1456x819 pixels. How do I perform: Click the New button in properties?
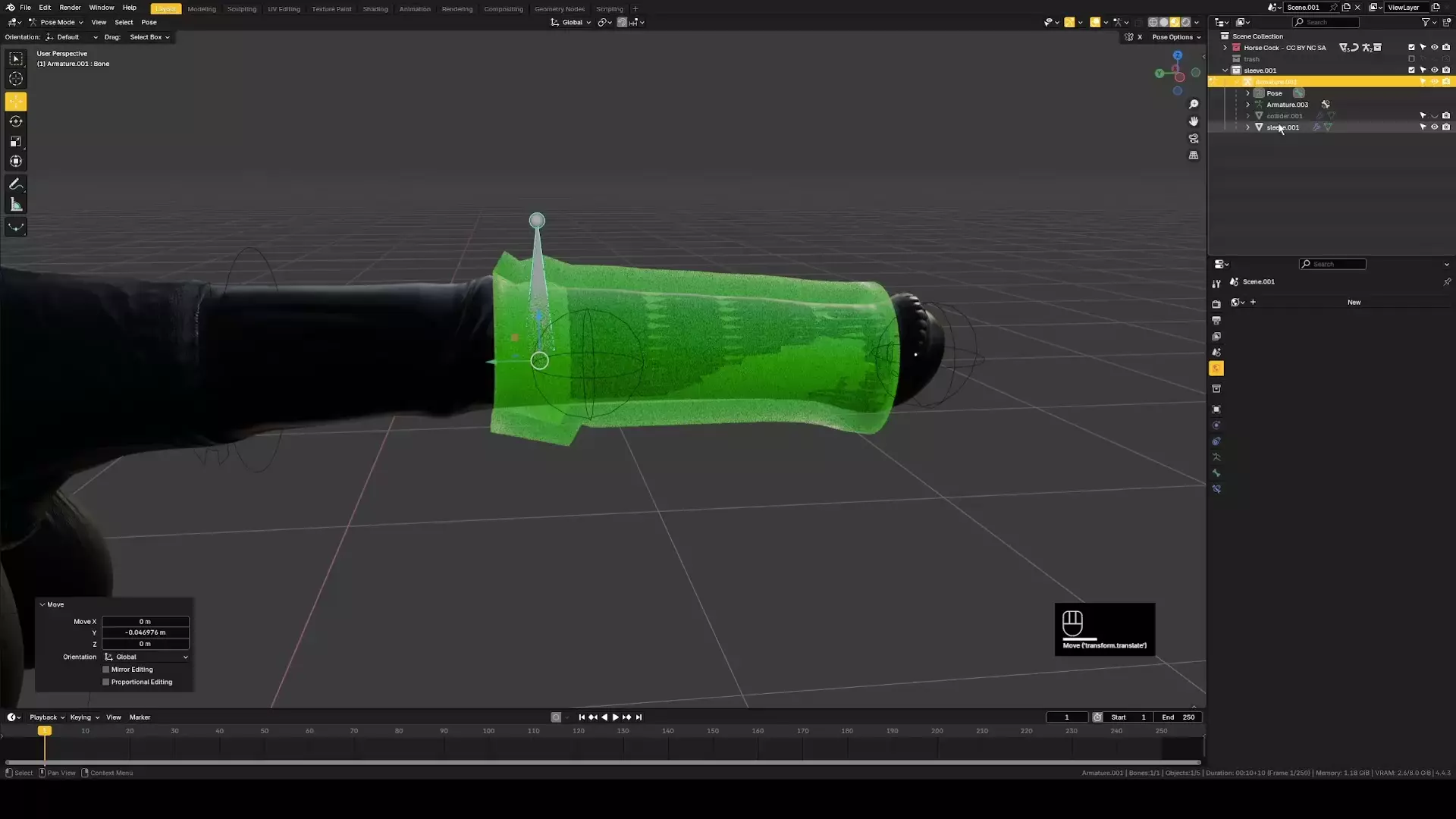coord(1354,303)
